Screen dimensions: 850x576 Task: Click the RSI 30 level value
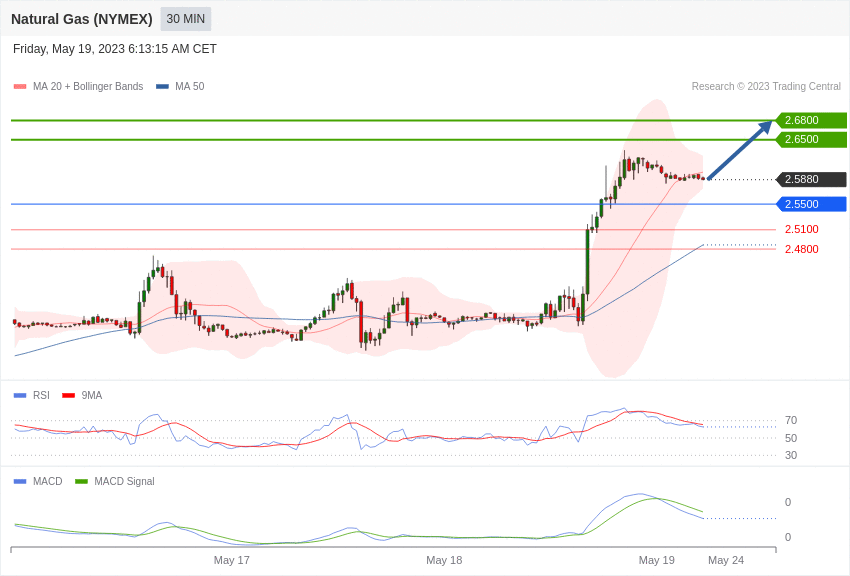[791, 455]
